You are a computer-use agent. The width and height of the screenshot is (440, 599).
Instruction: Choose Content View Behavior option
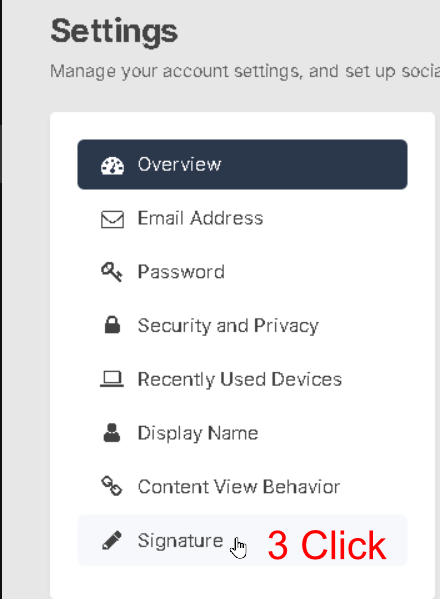pyautogui.click(x=242, y=487)
